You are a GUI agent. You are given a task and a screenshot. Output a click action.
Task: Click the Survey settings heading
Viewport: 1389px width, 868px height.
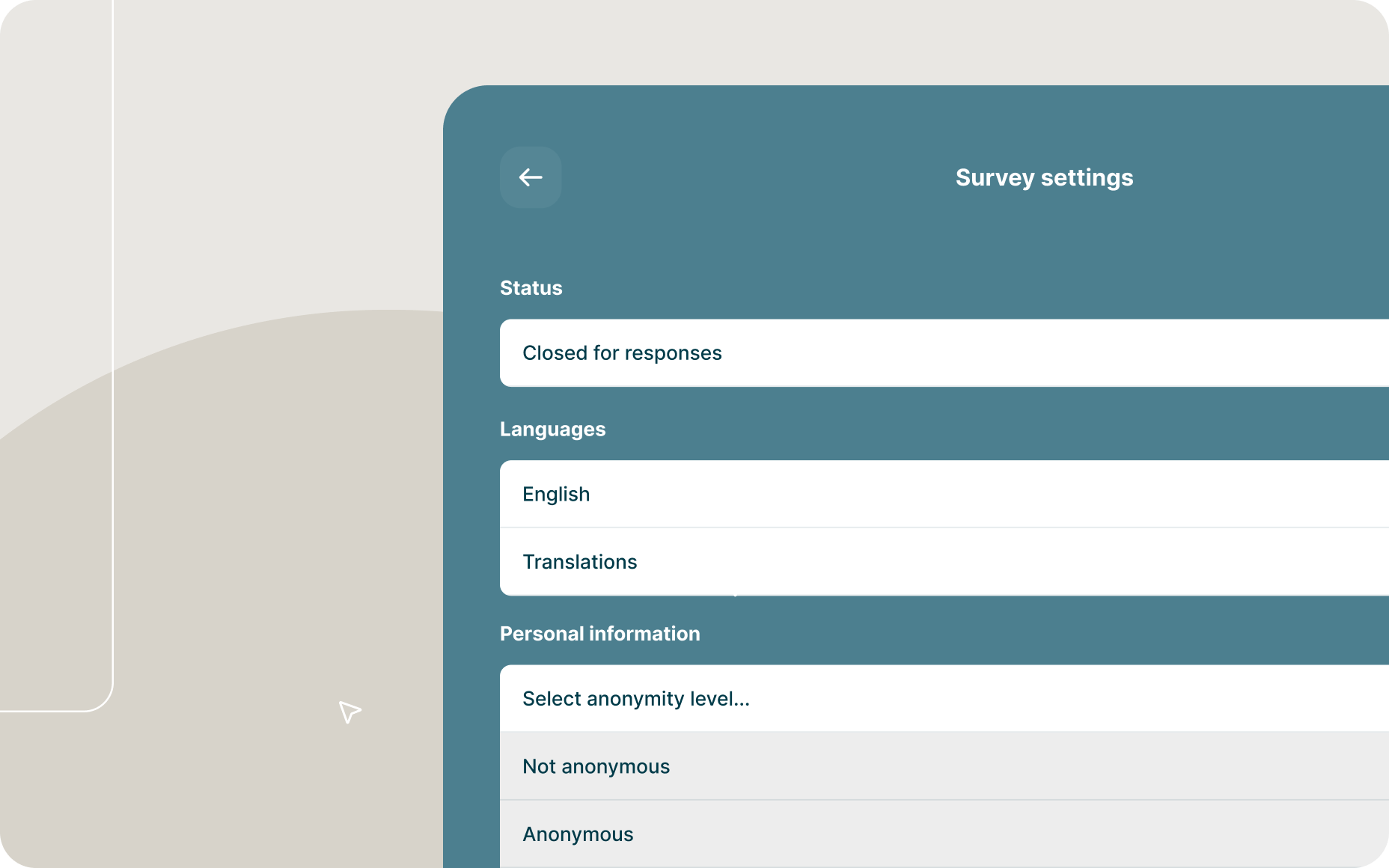tap(1044, 177)
